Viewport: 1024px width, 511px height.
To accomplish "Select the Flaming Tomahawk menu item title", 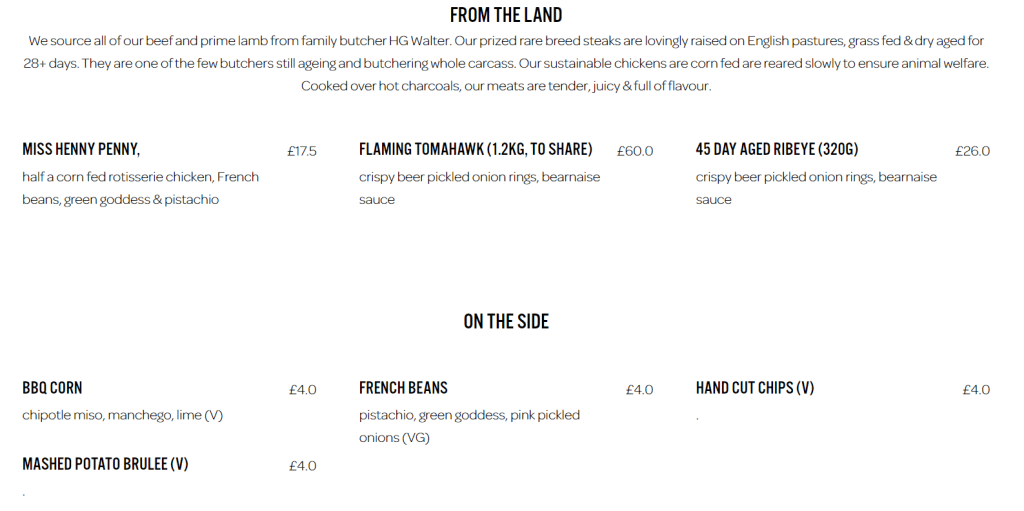I will (x=475, y=150).
